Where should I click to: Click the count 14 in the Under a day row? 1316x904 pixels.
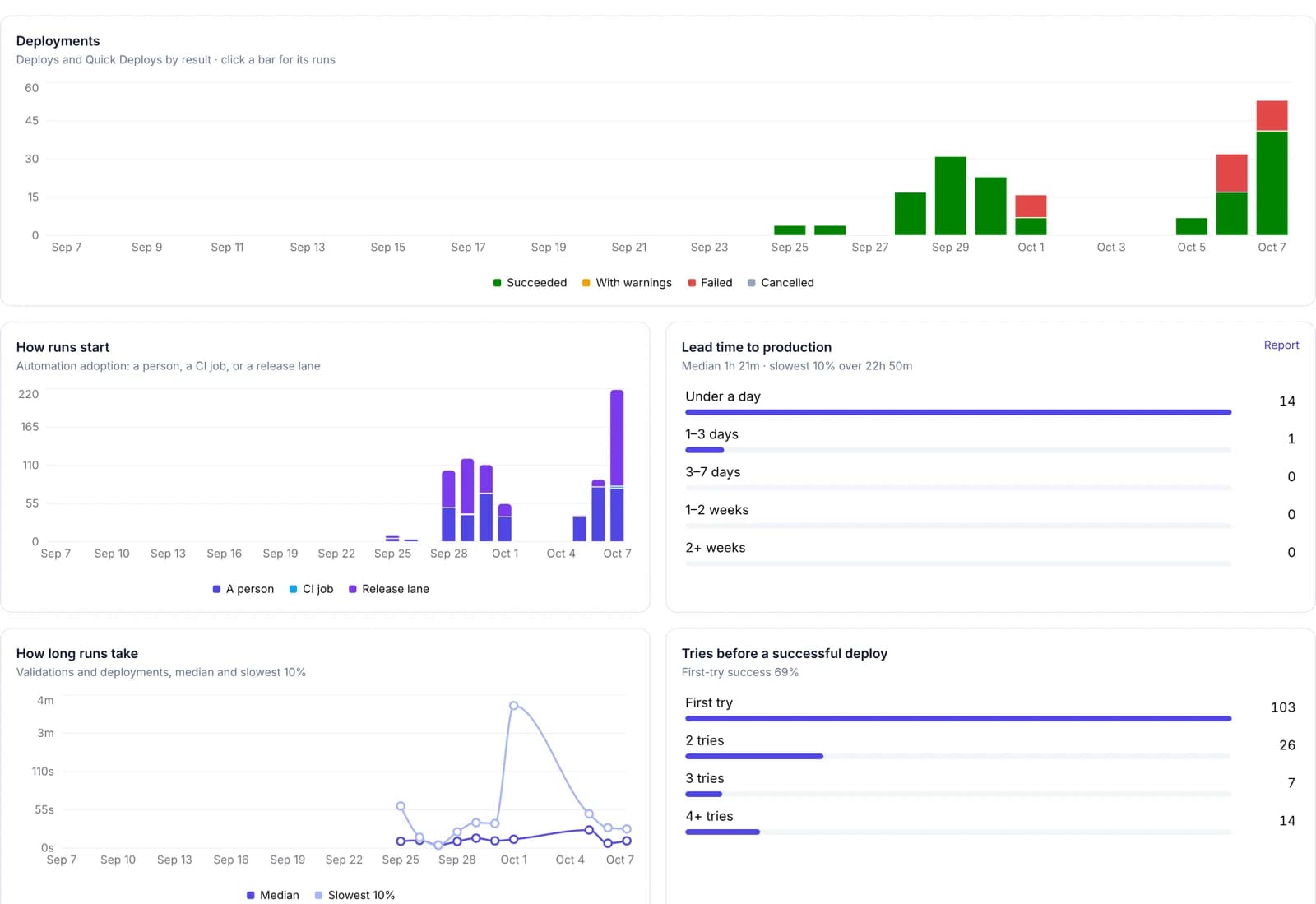pyautogui.click(x=1287, y=401)
